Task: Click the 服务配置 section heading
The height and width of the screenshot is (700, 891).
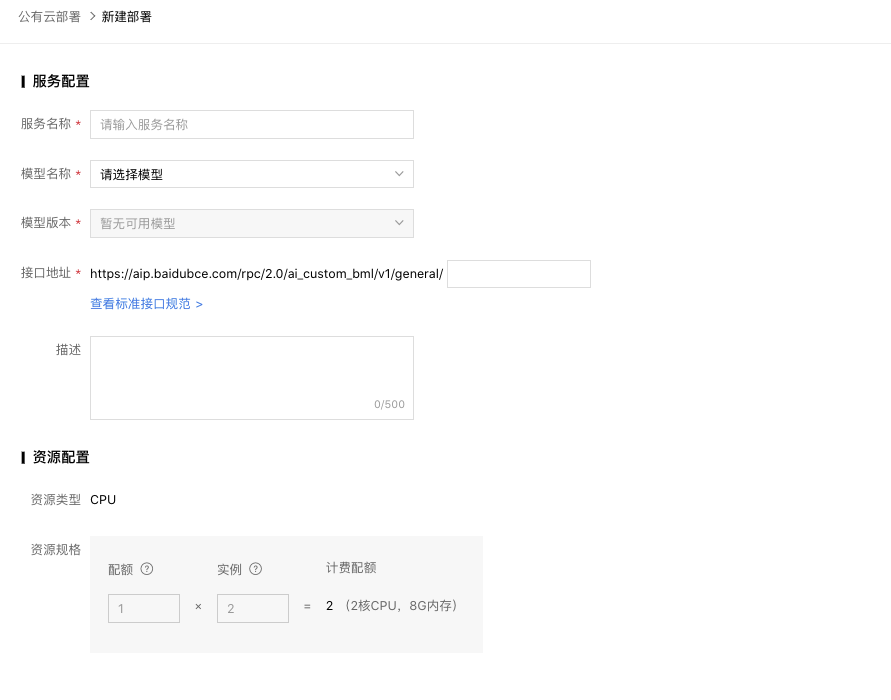Action: point(60,81)
